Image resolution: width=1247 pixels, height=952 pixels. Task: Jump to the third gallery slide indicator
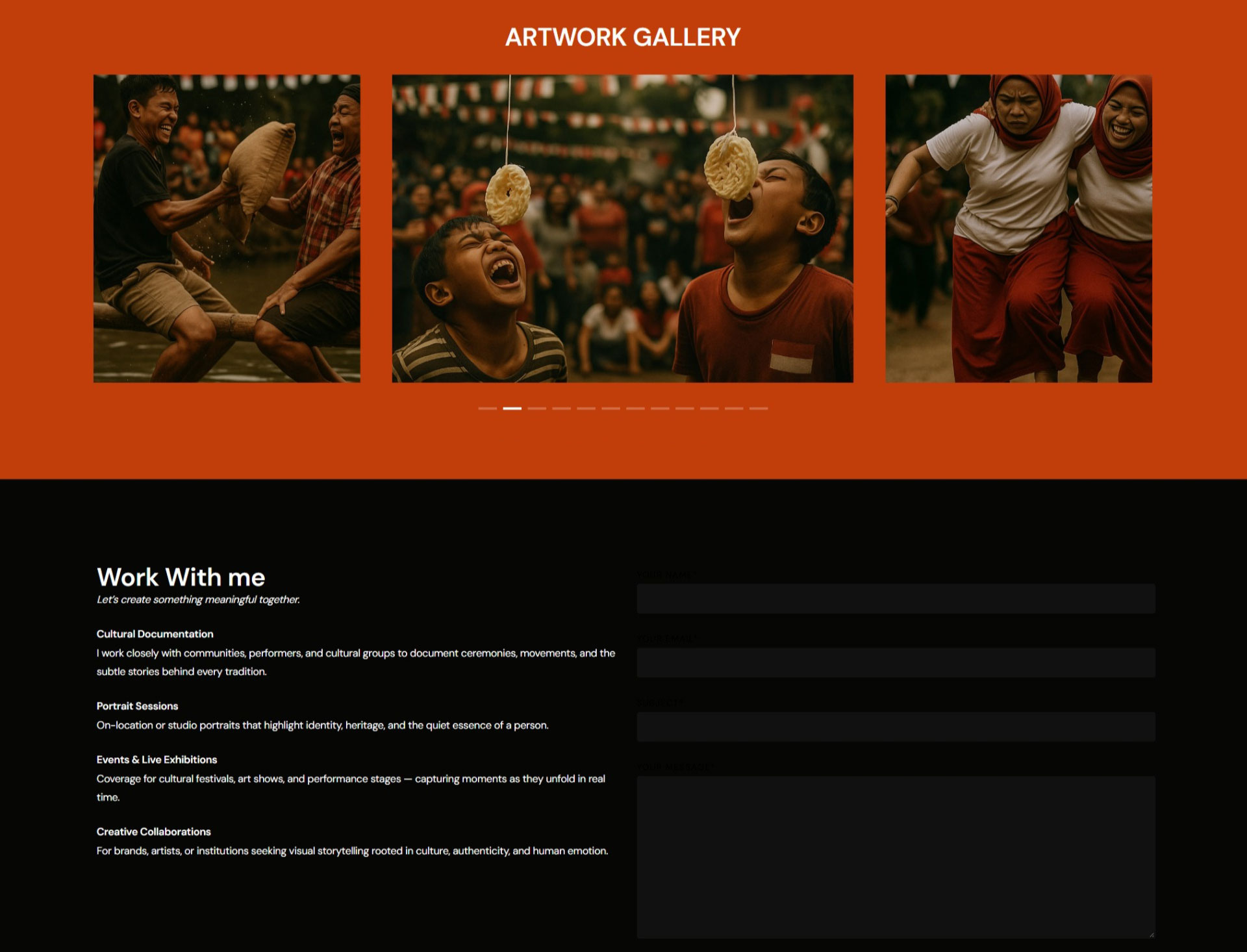536,408
